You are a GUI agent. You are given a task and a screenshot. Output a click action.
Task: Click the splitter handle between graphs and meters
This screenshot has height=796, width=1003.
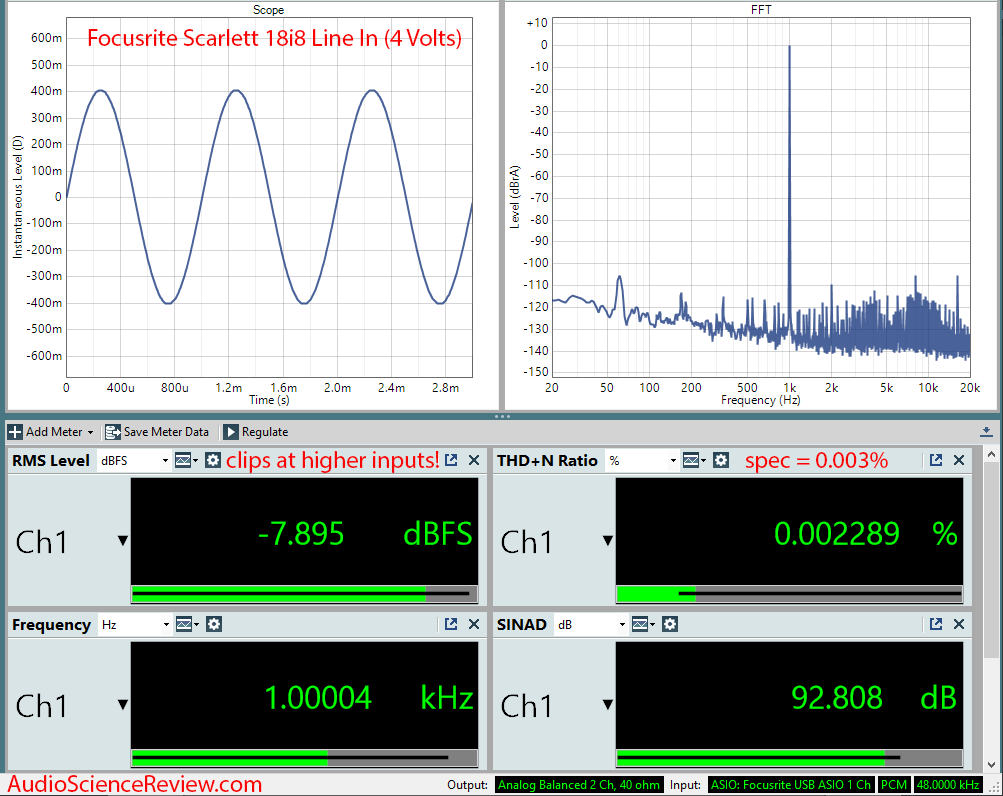(502, 417)
